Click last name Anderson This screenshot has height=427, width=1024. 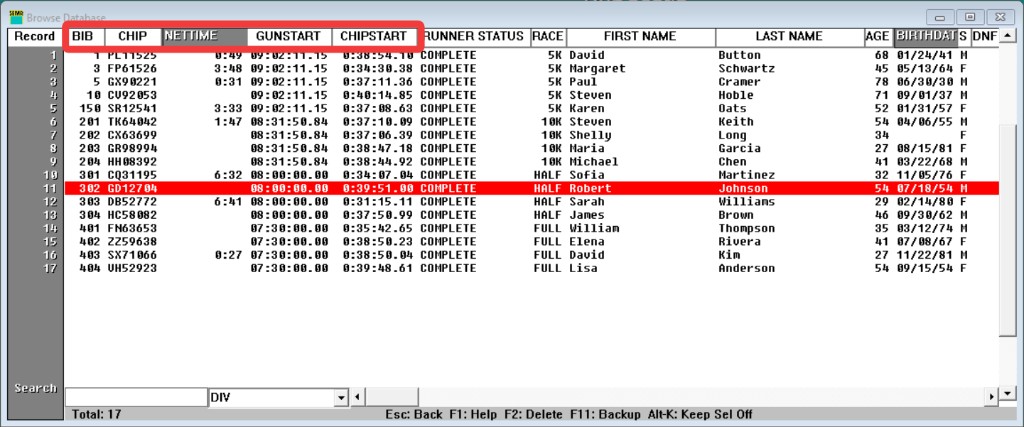click(746, 268)
